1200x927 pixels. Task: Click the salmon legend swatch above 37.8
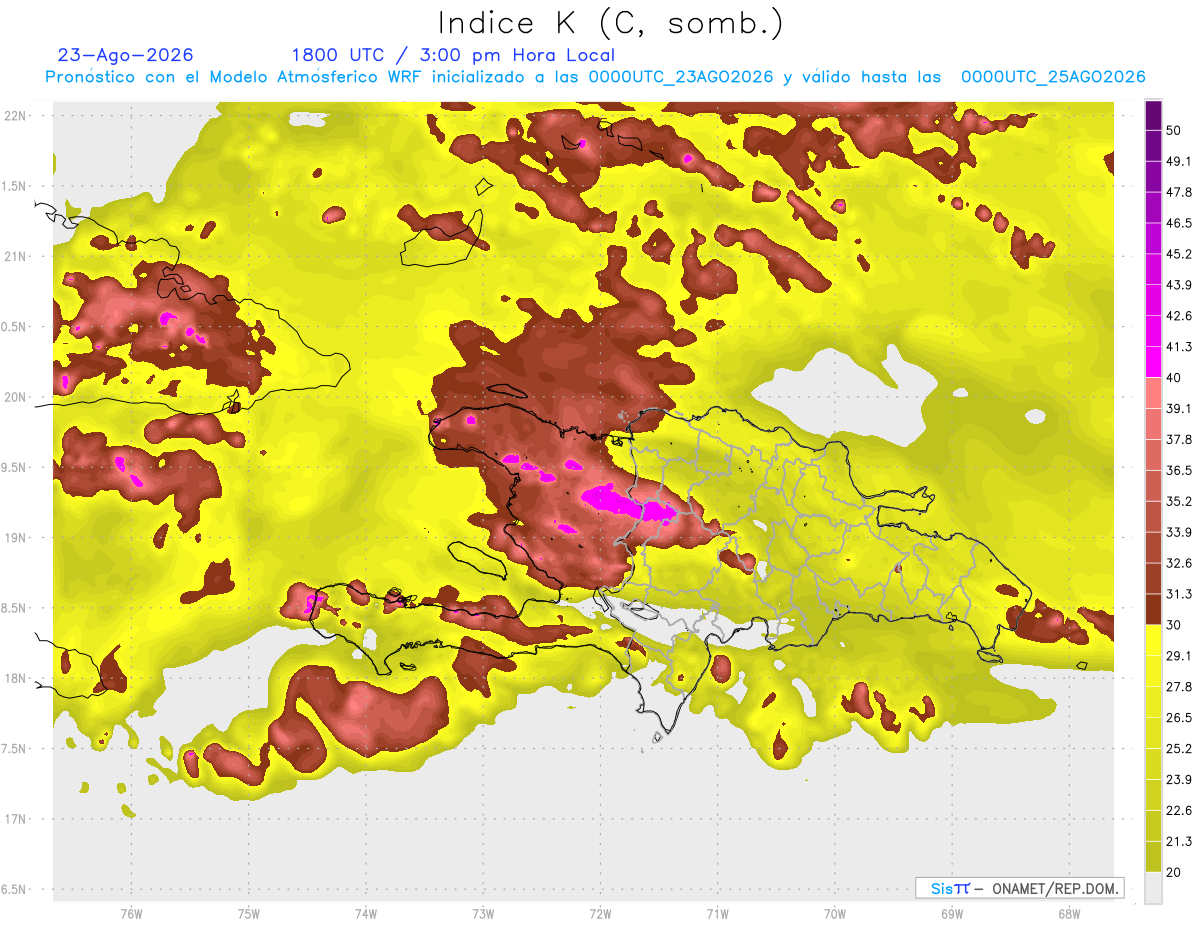pyautogui.click(x=1153, y=424)
